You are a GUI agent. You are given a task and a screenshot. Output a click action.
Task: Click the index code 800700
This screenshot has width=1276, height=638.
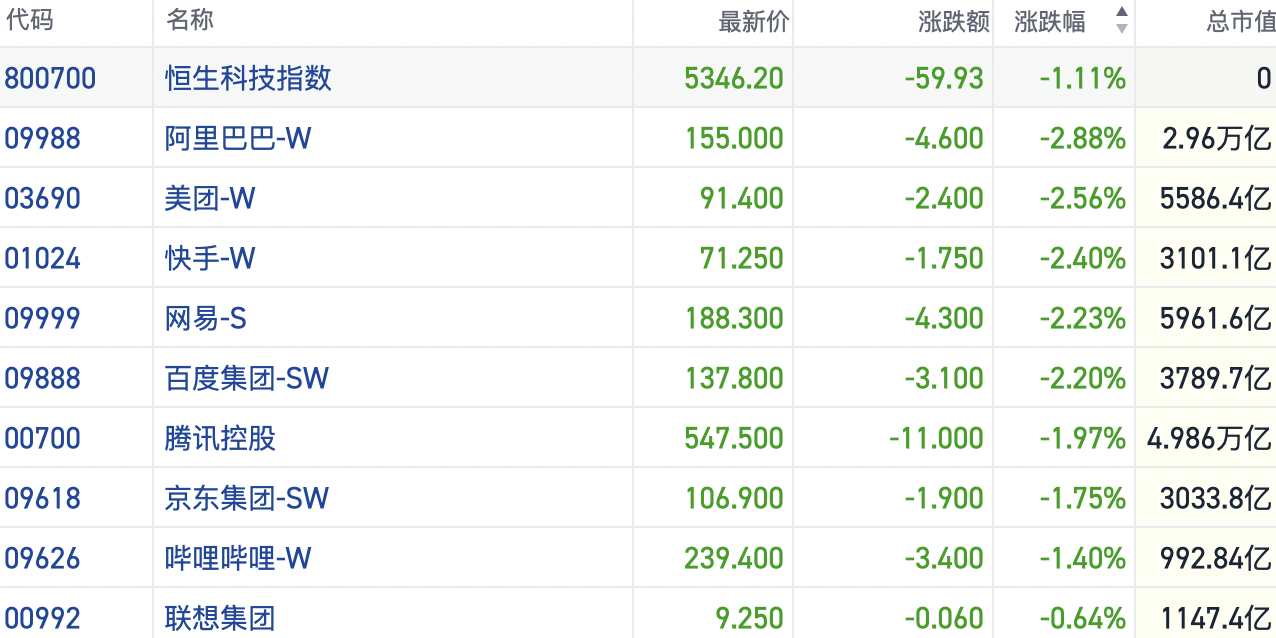click(50, 78)
